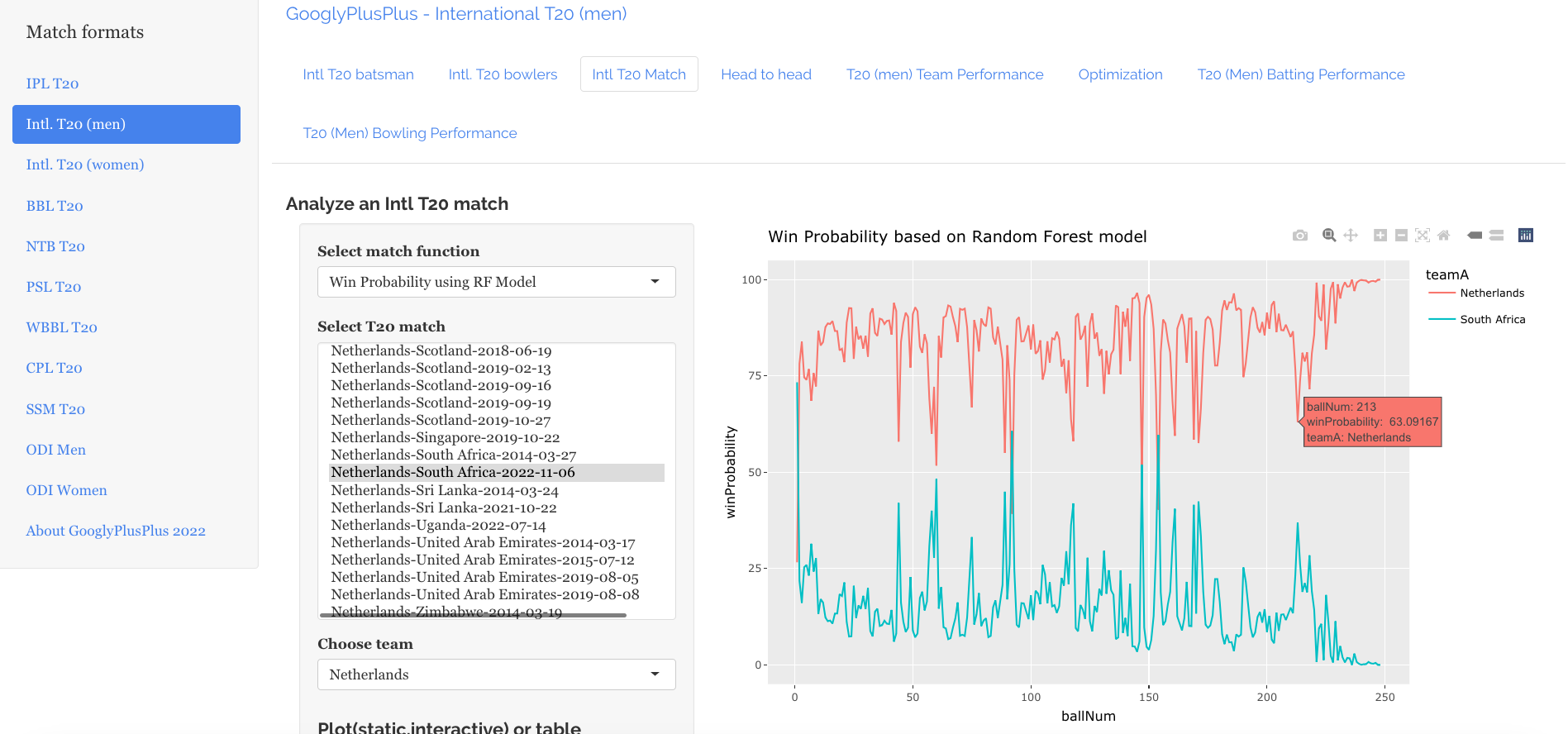Select Netherlands-Sri Lanka-2021-10-22 match
The width and height of the screenshot is (1568, 734).
point(444,508)
